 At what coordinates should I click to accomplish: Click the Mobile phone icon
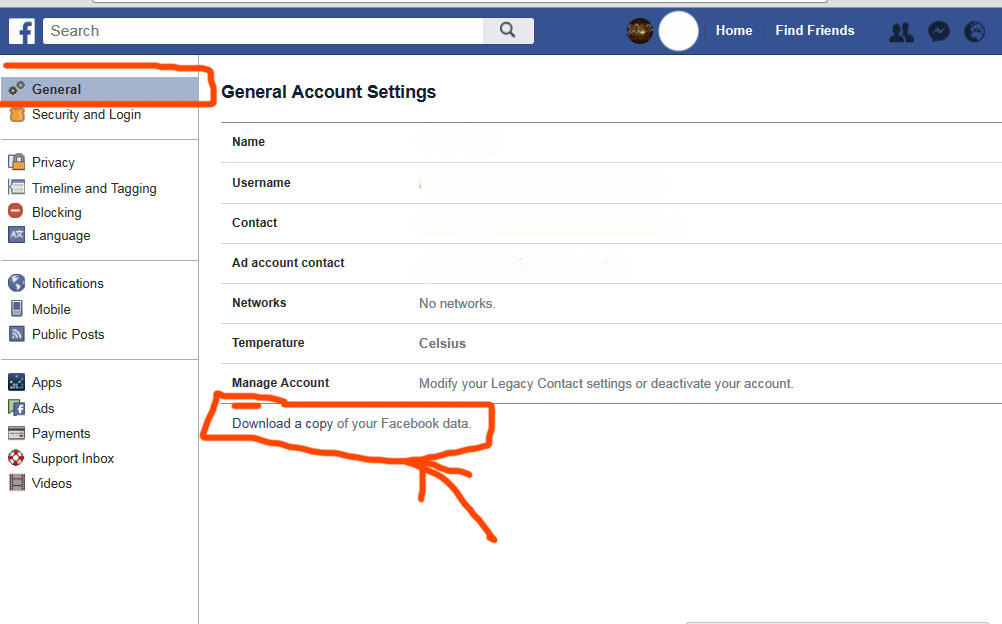pyautogui.click(x=17, y=309)
